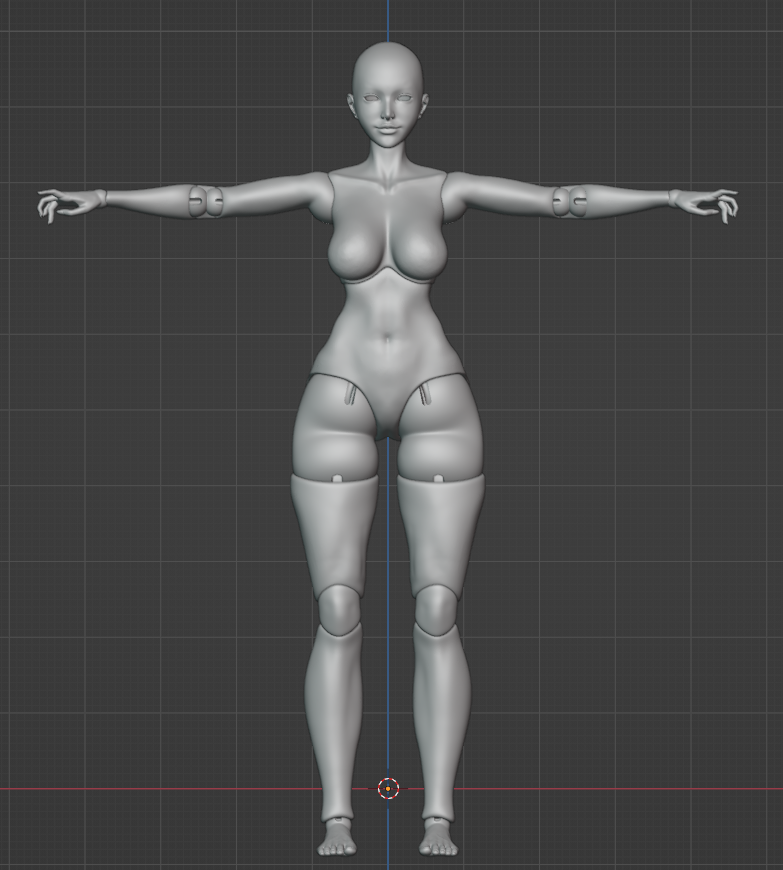Select the lower thigh segment on viewer's right
The width and height of the screenshot is (783, 870).
441,535
